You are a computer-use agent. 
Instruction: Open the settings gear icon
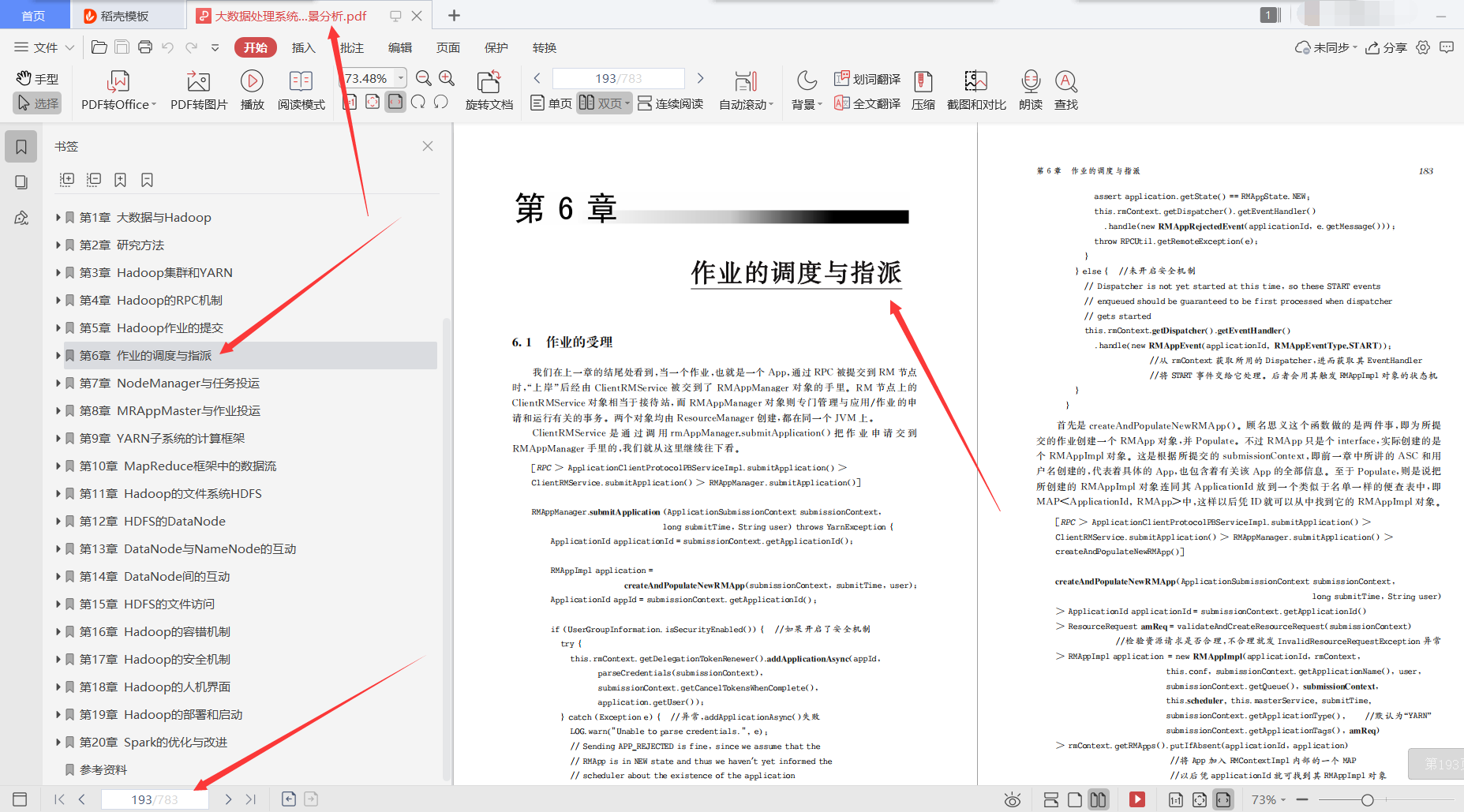click(1423, 47)
